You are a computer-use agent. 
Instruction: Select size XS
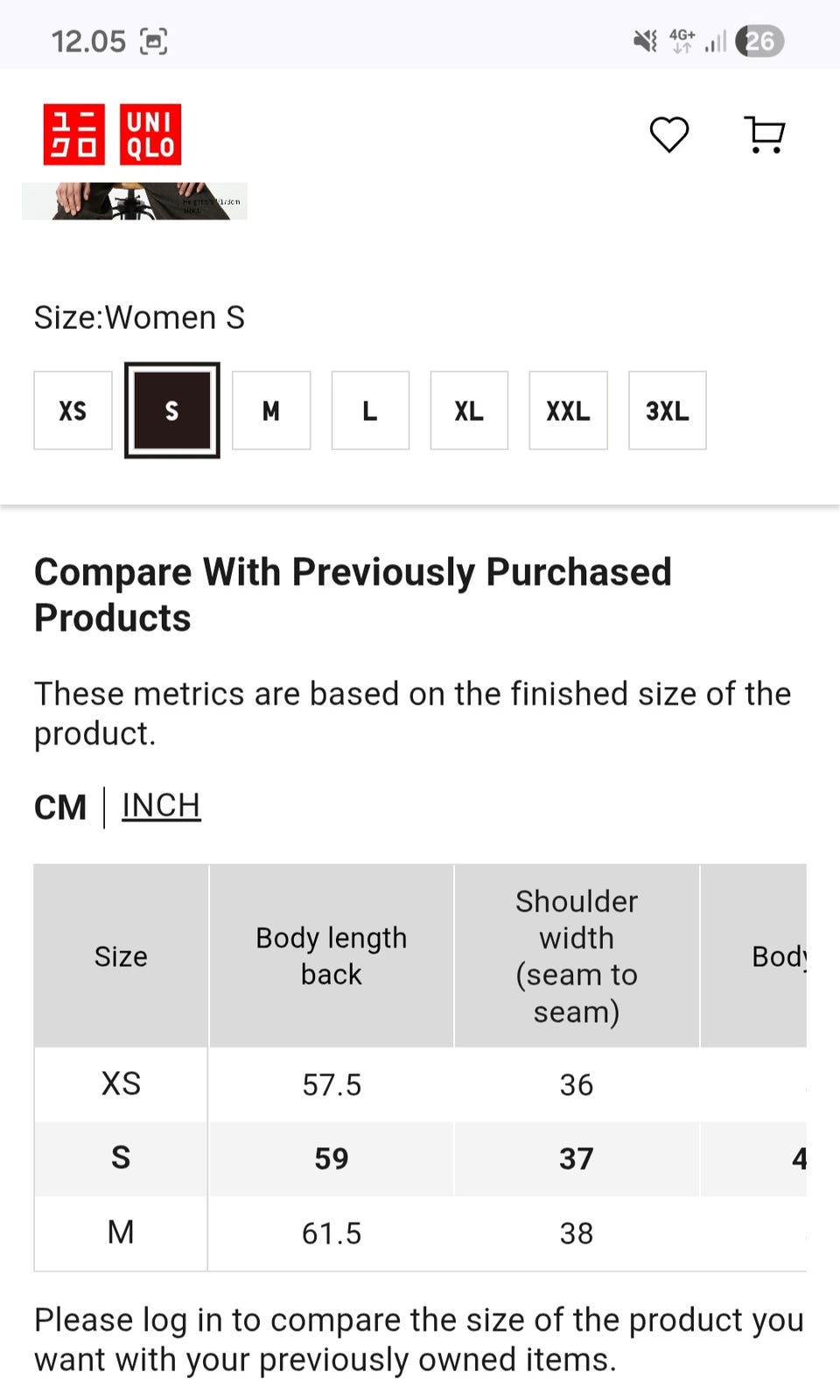click(x=73, y=410)
